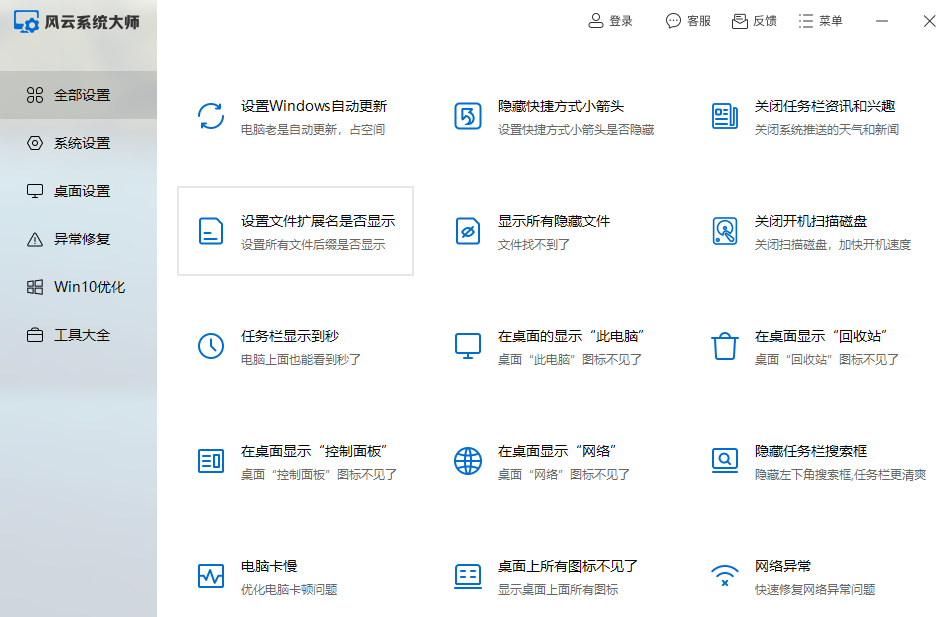The width and height of the screenshot is (938, 617).
Task: Click description 电脑老是自动更新，占空间
Action: point(313,129)
